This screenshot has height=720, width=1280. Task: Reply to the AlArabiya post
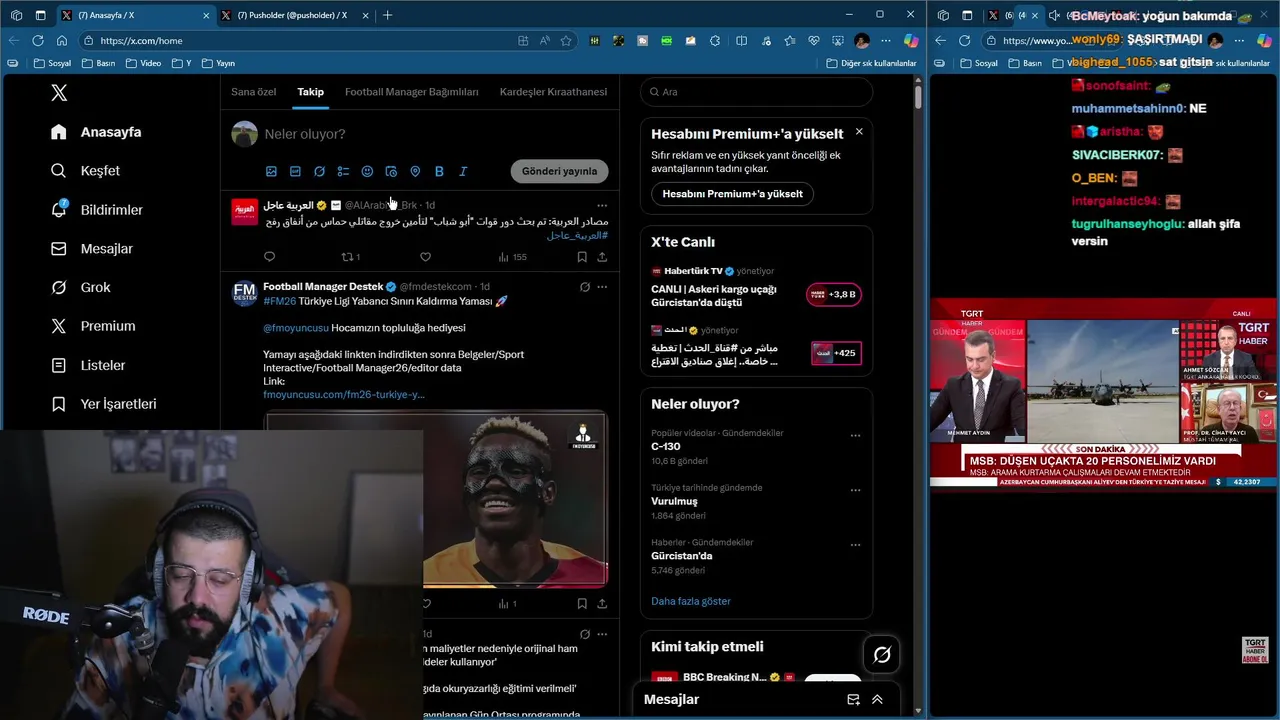click(269, 257)
